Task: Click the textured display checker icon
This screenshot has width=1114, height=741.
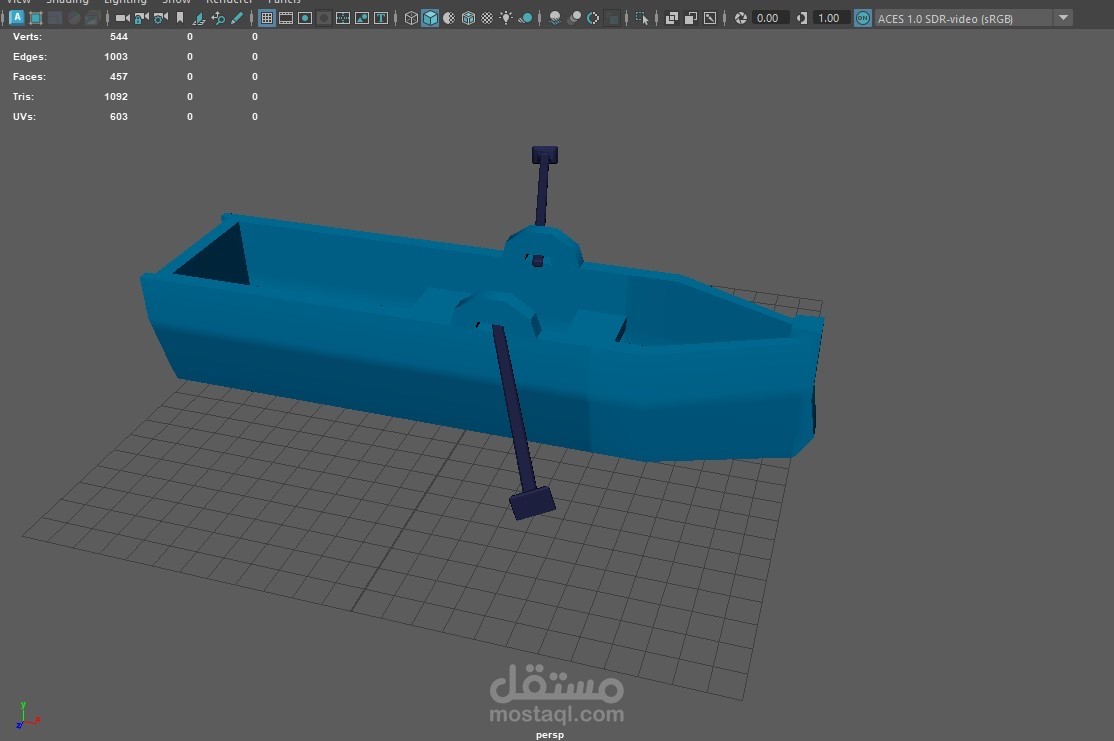Action: [x=487, y=18]
